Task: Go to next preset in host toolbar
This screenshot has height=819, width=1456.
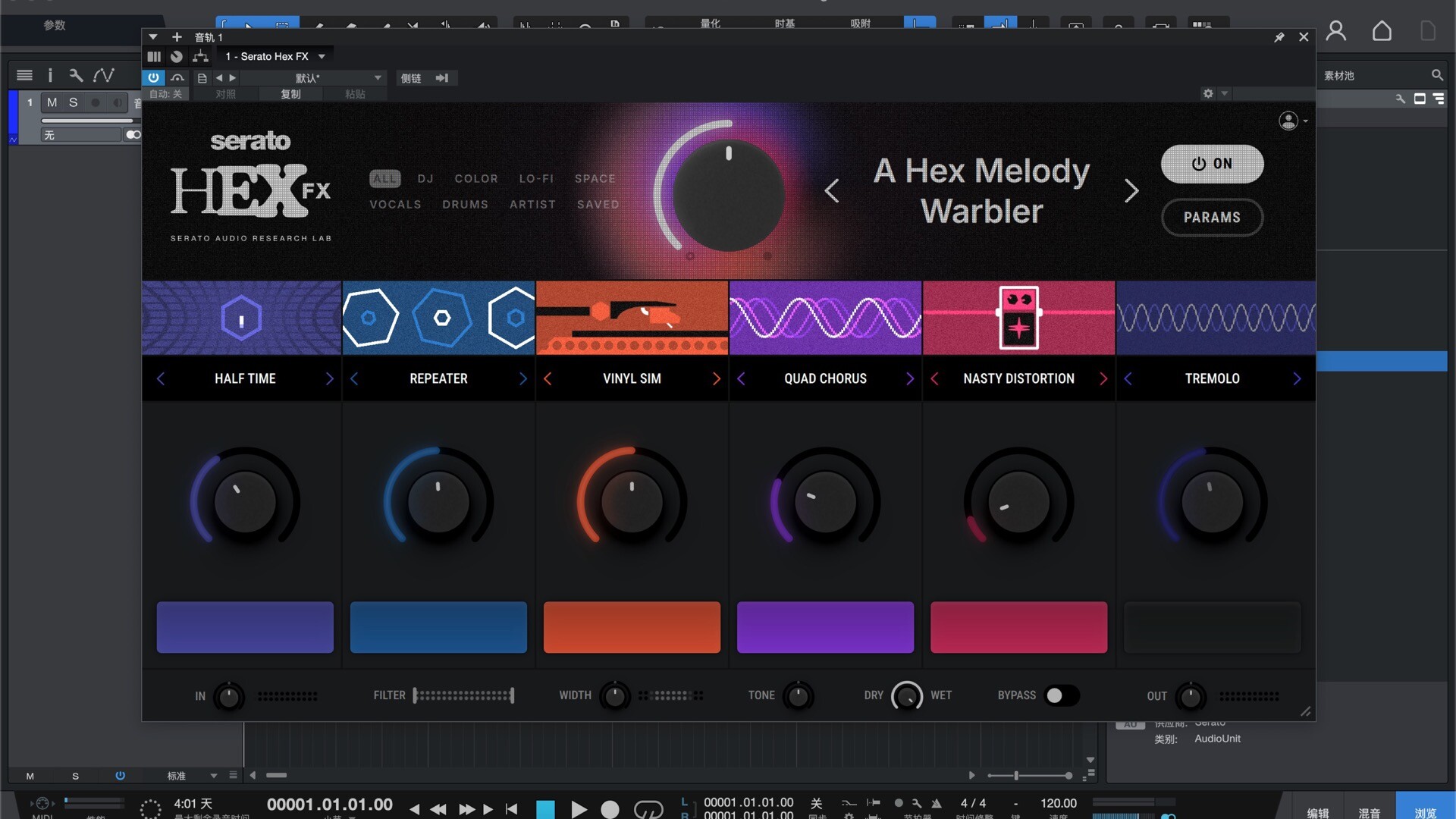Action: point(233,77)
